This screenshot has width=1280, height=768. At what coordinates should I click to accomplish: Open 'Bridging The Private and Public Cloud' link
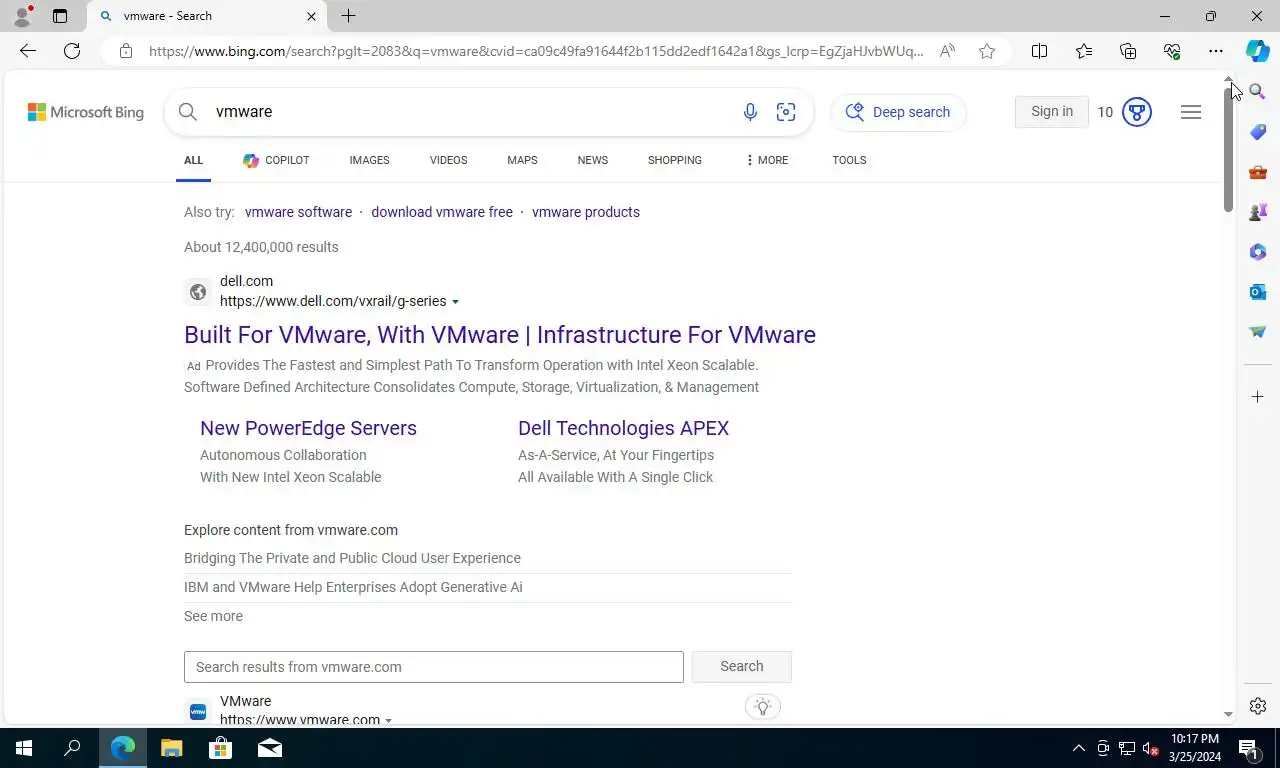352,558
